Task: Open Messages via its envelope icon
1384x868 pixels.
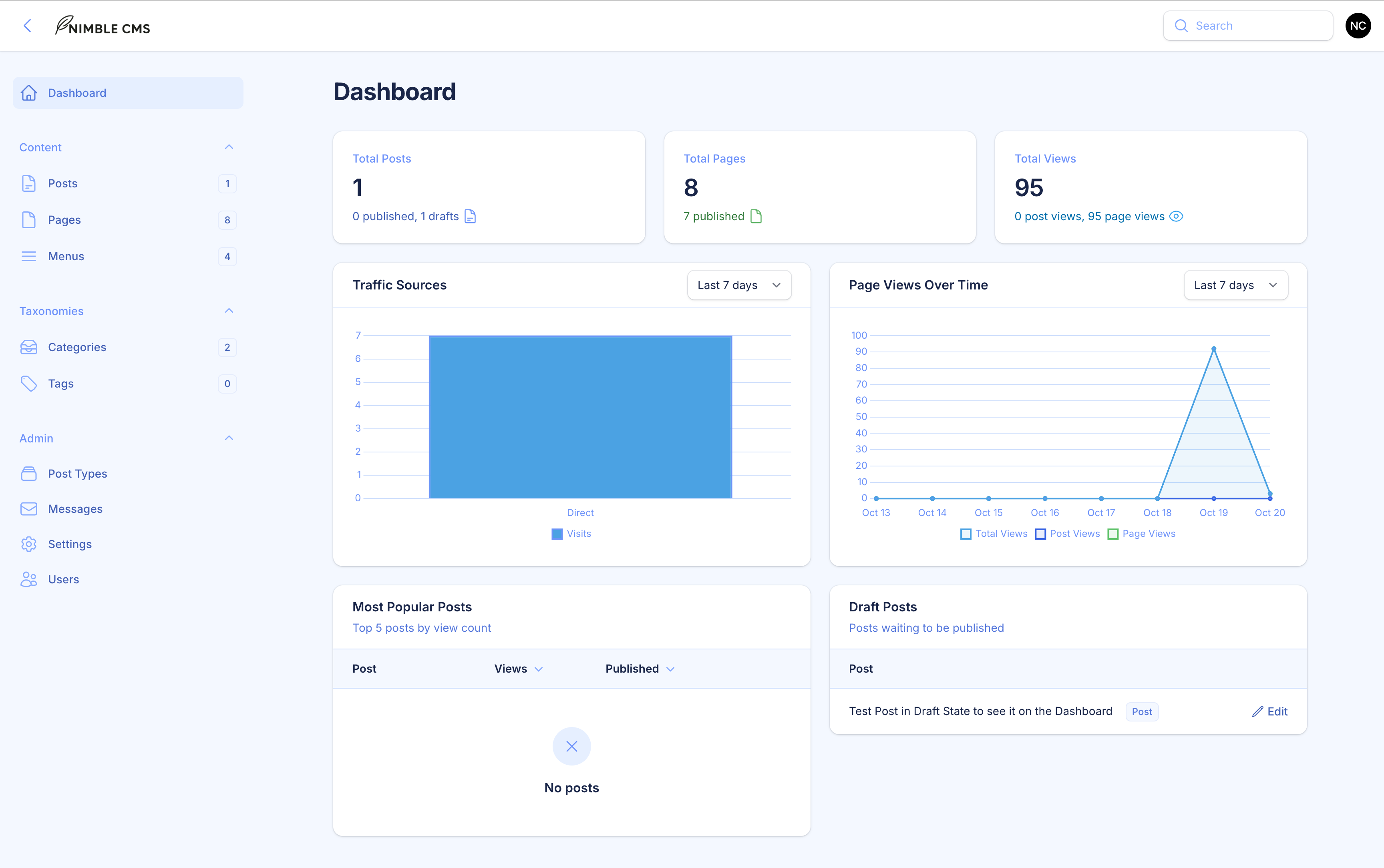Action: [x=29, y=508]
